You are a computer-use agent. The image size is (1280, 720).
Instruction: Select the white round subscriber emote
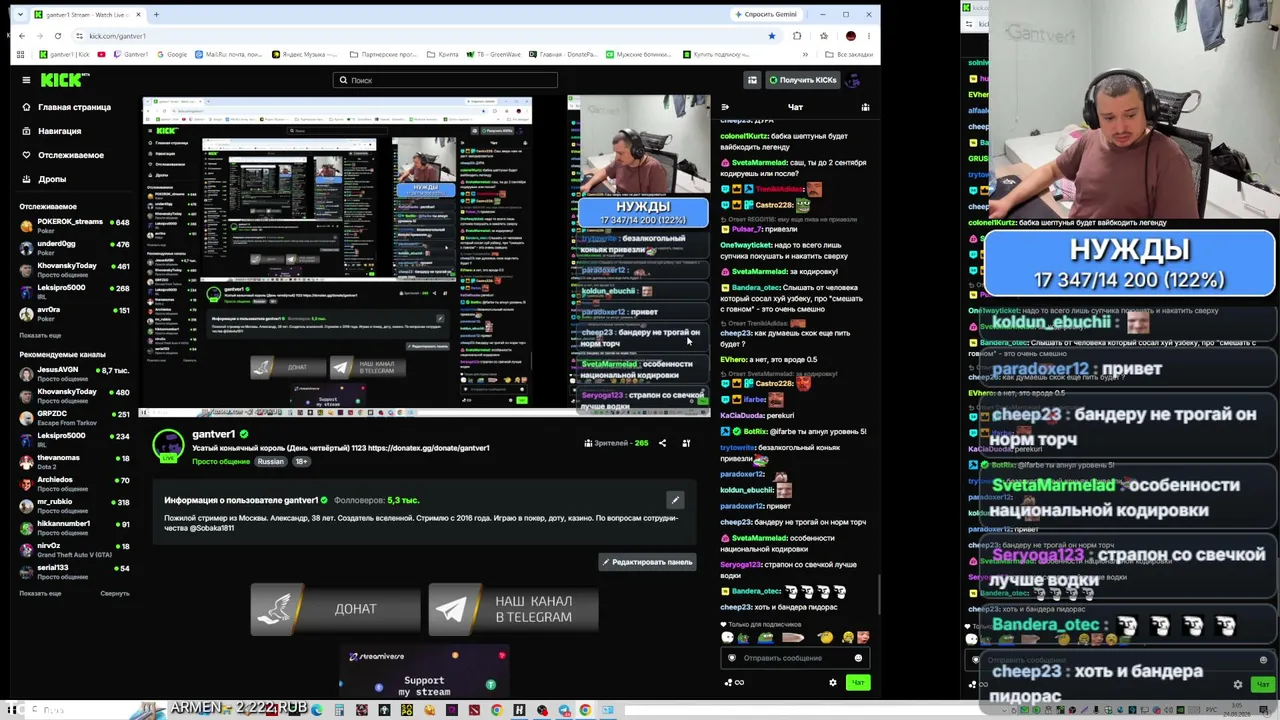727,637
